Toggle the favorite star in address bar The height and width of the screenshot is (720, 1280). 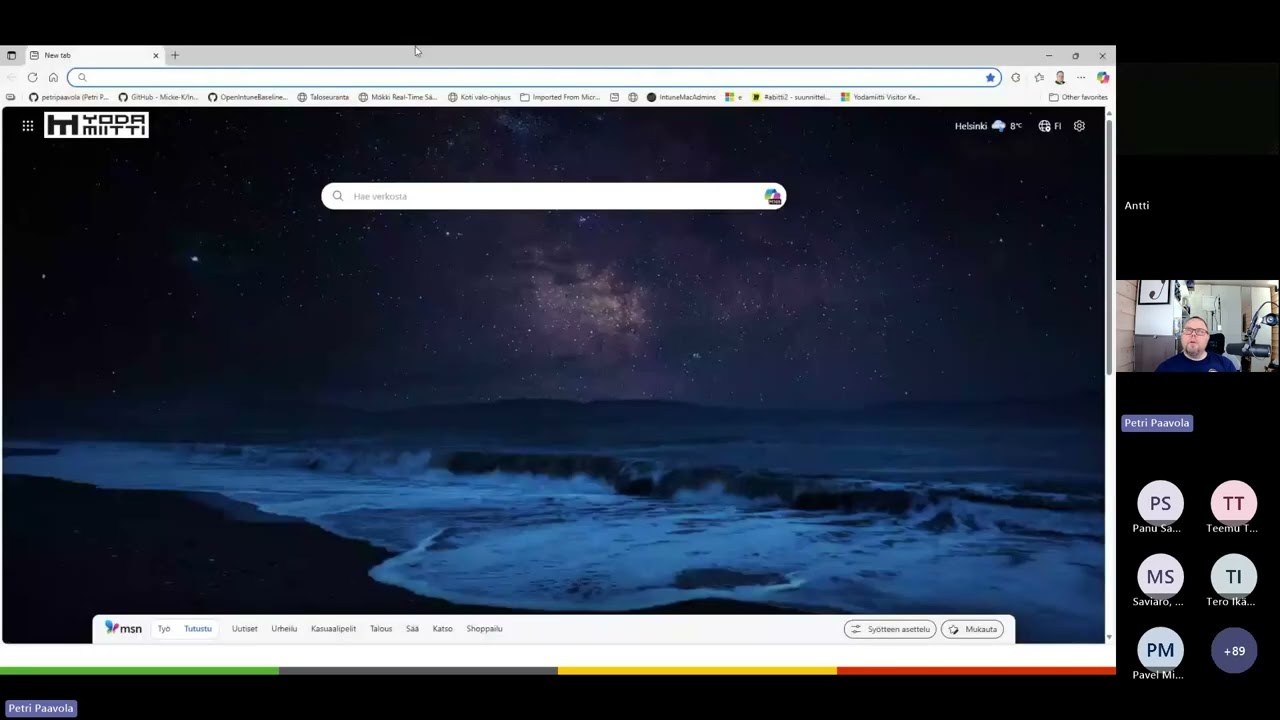click(x=990, y=77)
